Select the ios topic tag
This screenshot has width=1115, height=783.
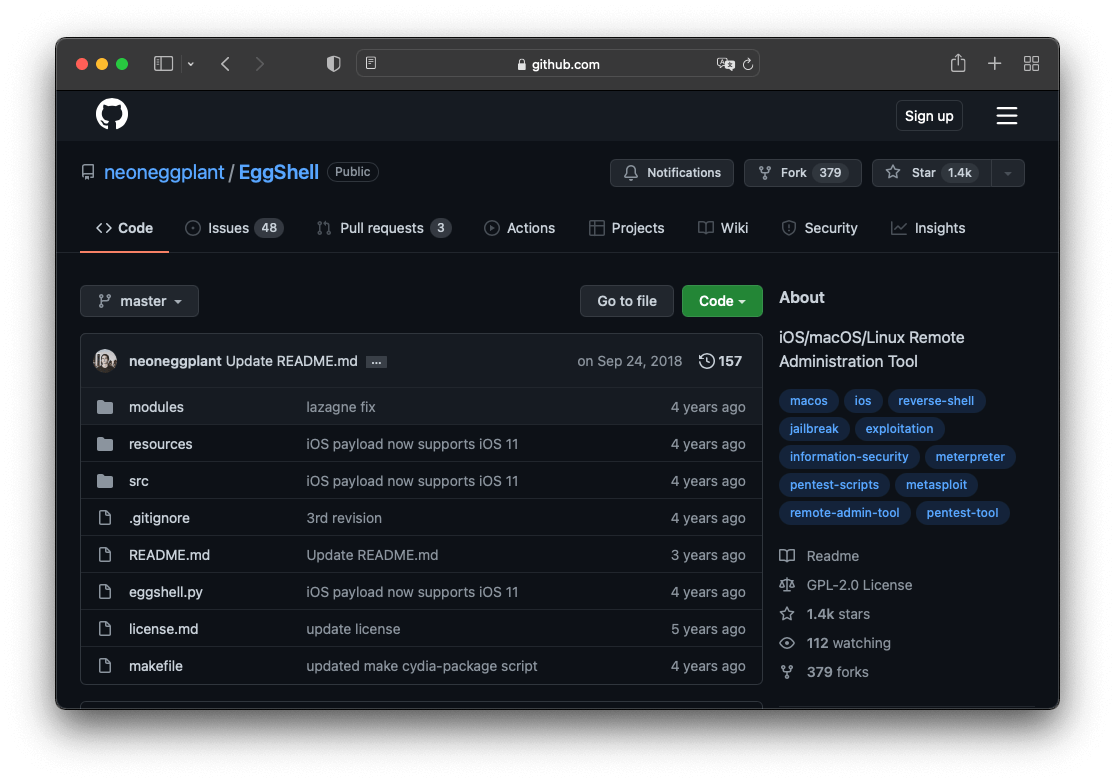click(x=863, y=400)
